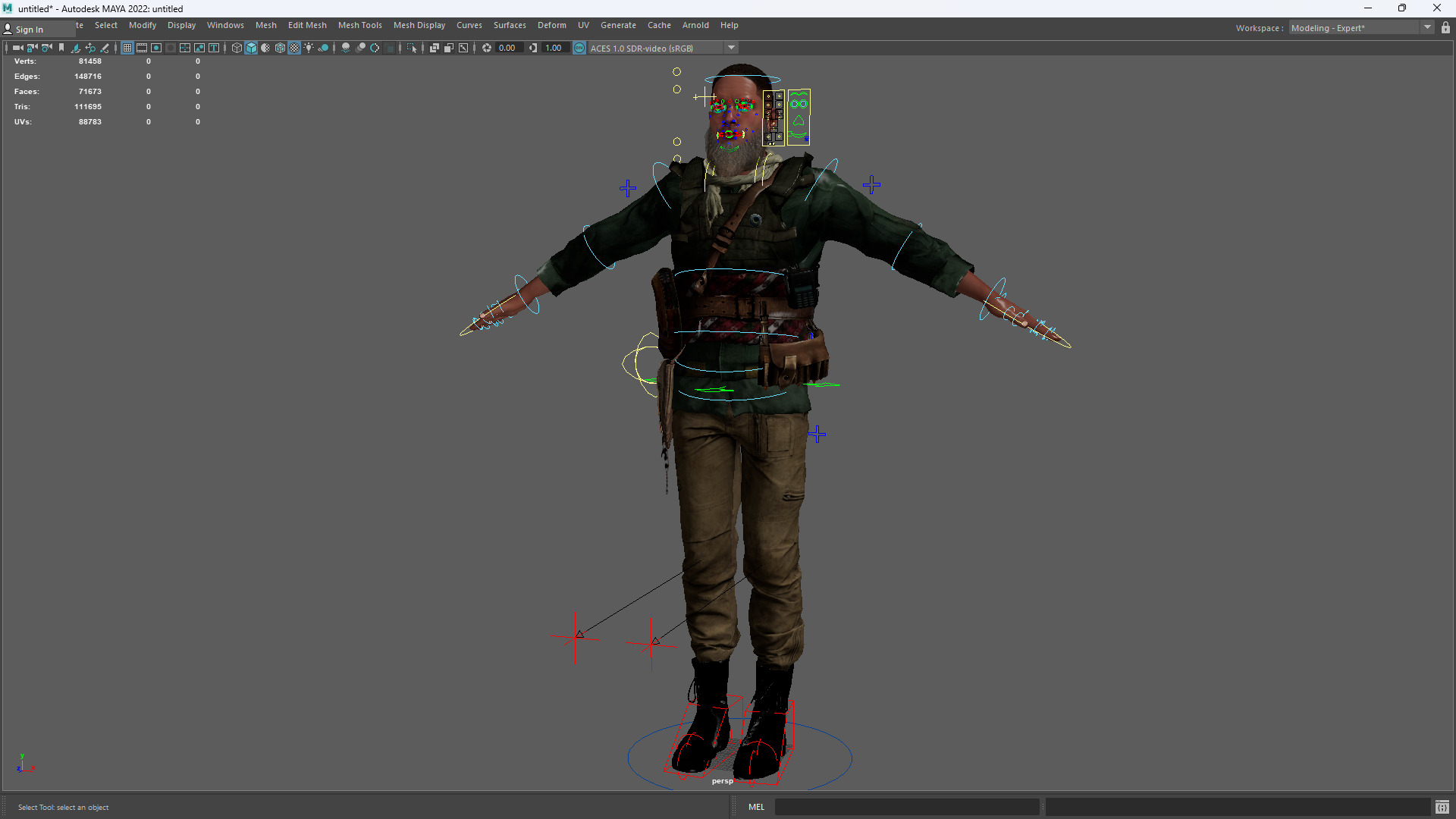
Task: Click the Select Camera icon
Action: pos(17,48)
